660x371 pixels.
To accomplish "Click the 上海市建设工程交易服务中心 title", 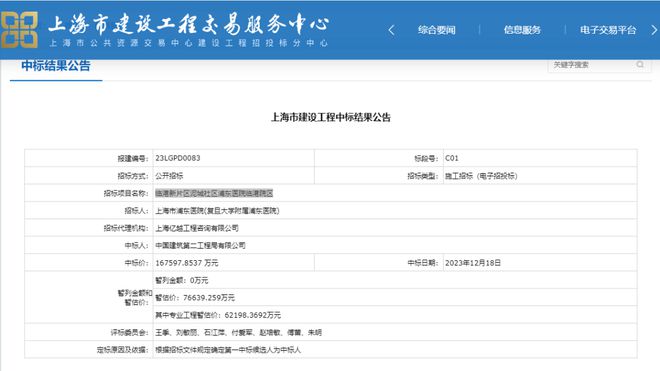I will (188, 24).
